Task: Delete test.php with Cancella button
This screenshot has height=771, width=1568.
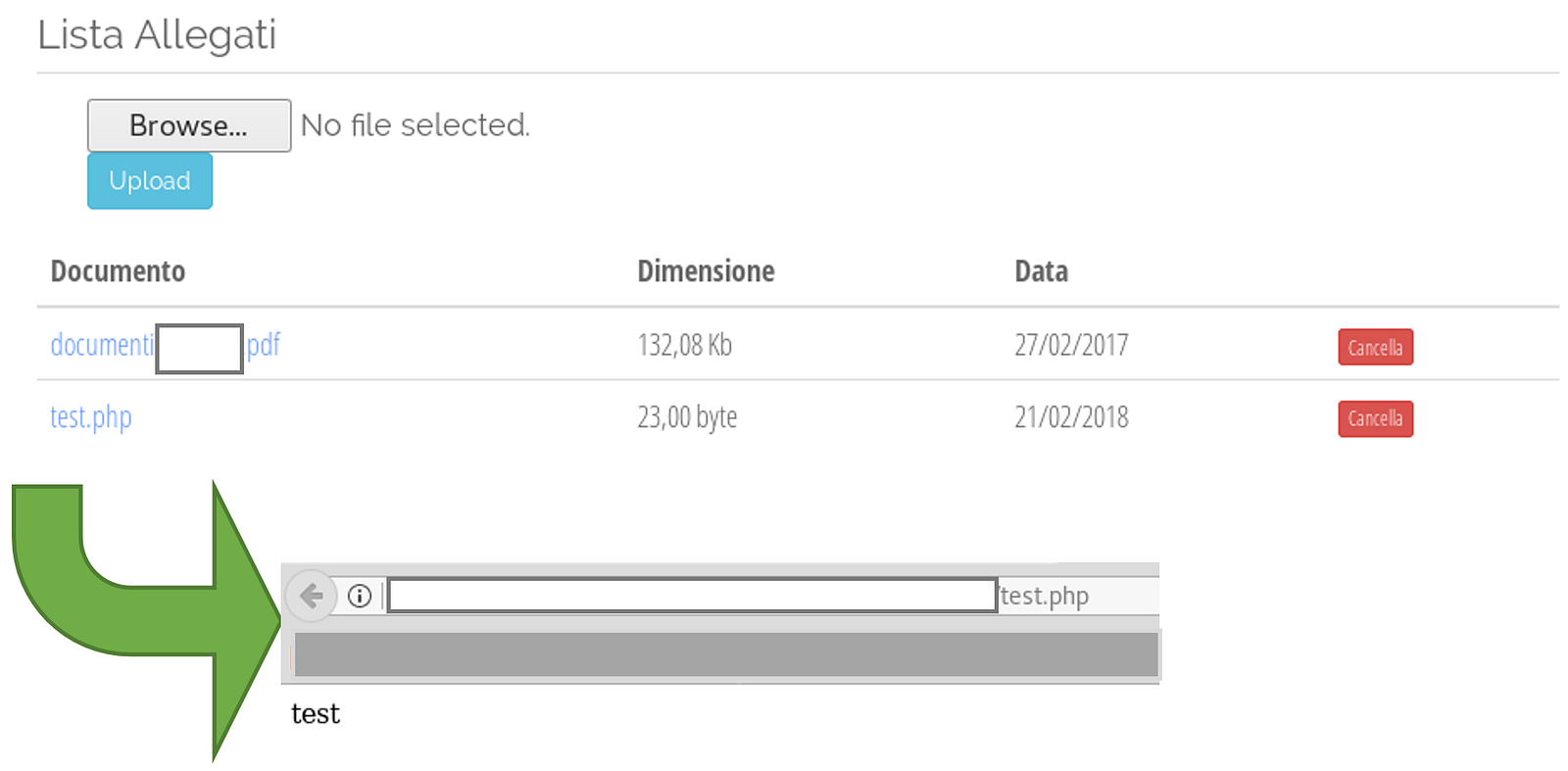Action: (1375, 418)
